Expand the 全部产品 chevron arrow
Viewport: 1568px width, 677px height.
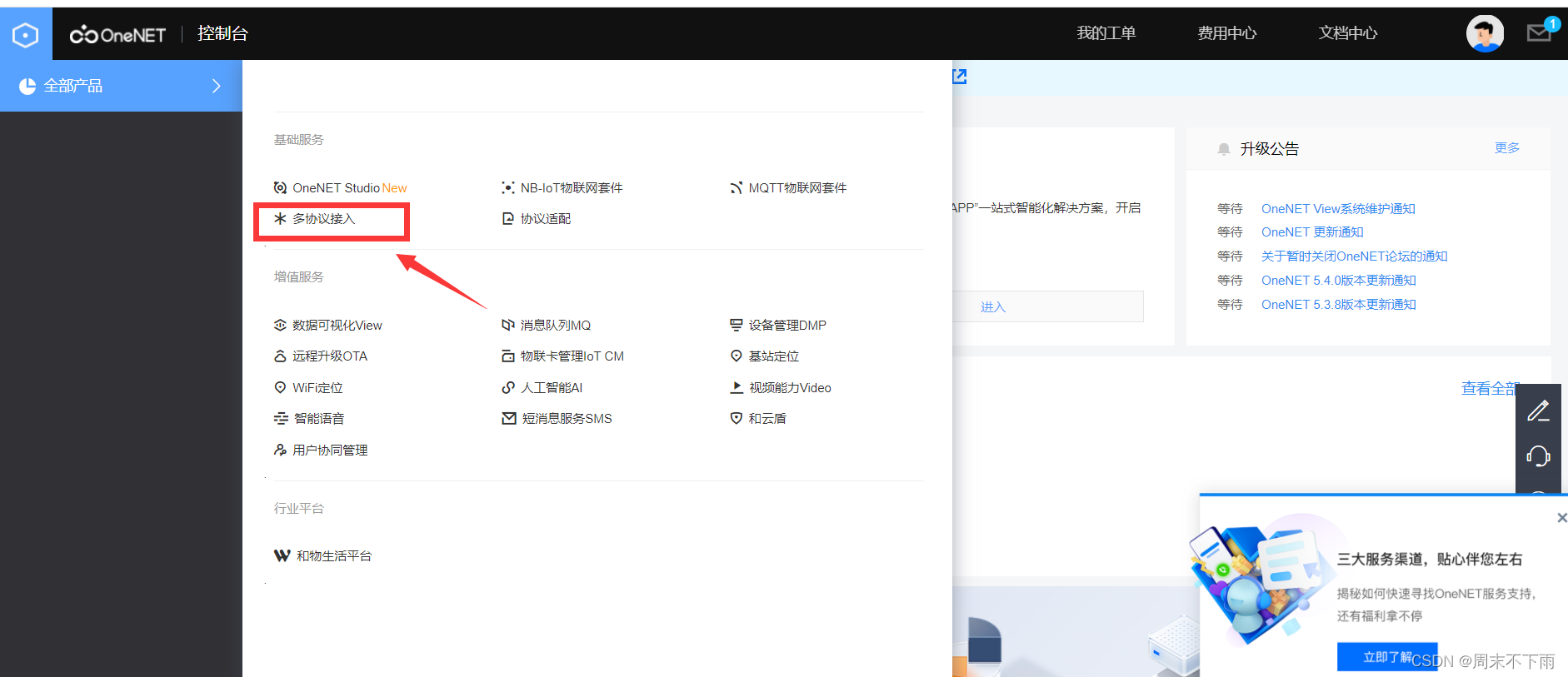click(216, 86)
